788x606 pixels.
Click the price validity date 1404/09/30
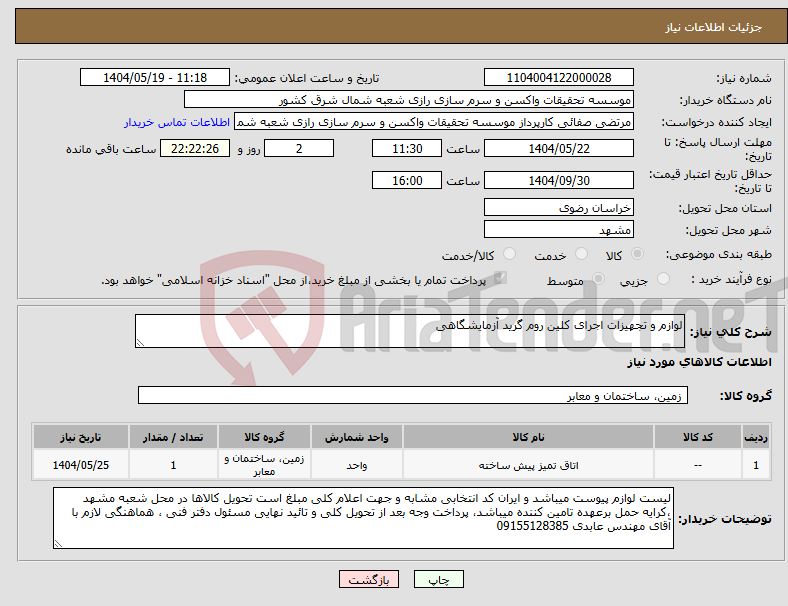(558, 180)
